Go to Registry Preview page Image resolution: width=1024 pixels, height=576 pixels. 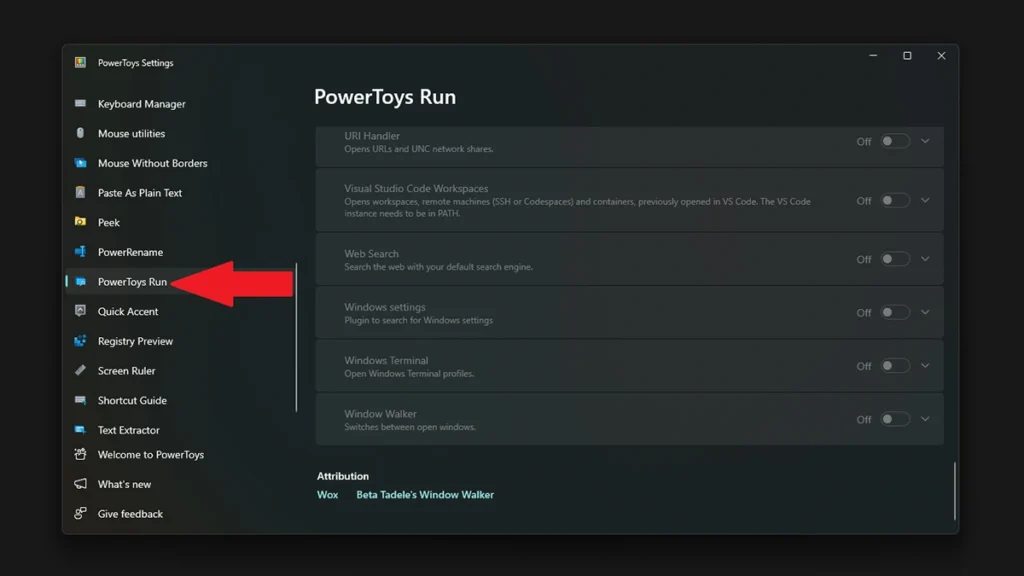click(135, 341)
